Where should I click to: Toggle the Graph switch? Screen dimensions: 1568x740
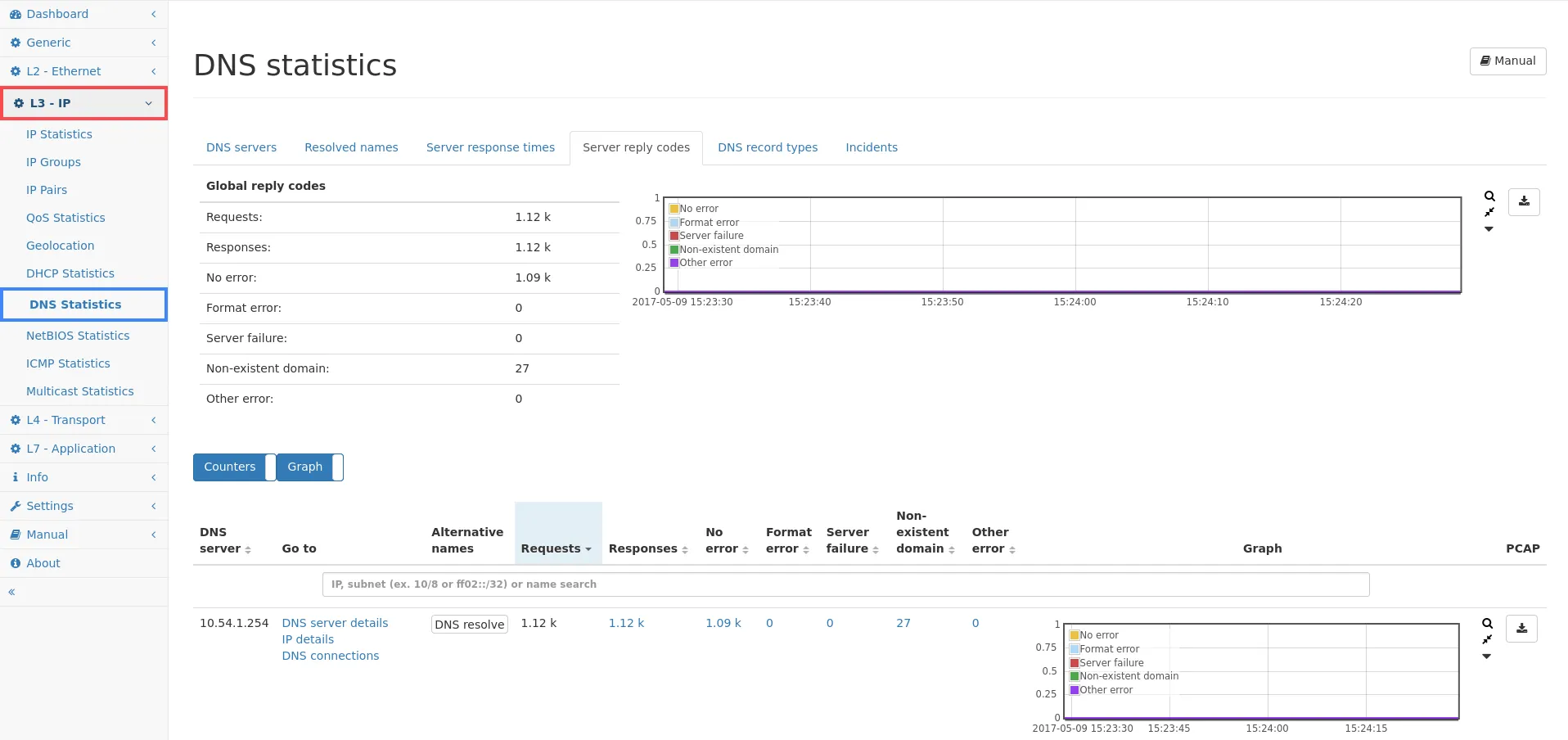[x=309, y=467]
